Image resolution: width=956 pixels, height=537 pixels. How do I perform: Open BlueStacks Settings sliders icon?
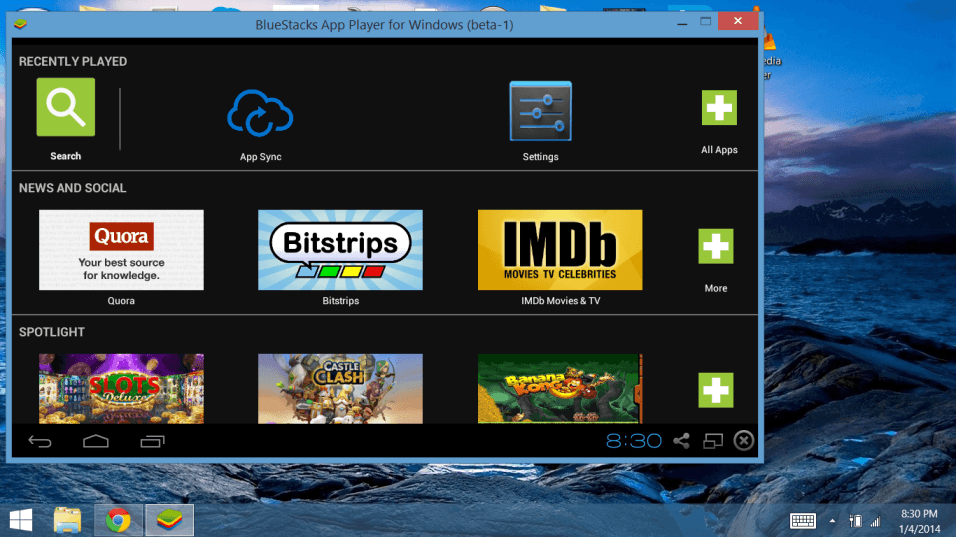click(540, 111)
